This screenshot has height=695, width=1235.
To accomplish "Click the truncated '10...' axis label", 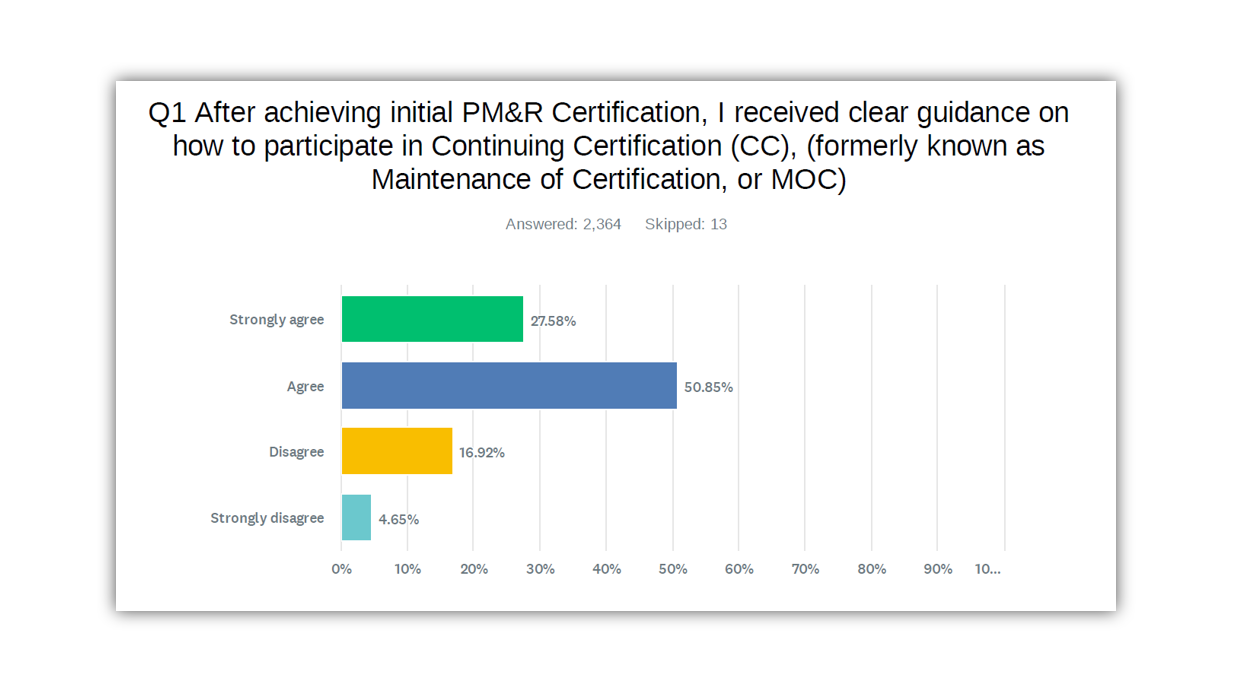I will 988,569.
